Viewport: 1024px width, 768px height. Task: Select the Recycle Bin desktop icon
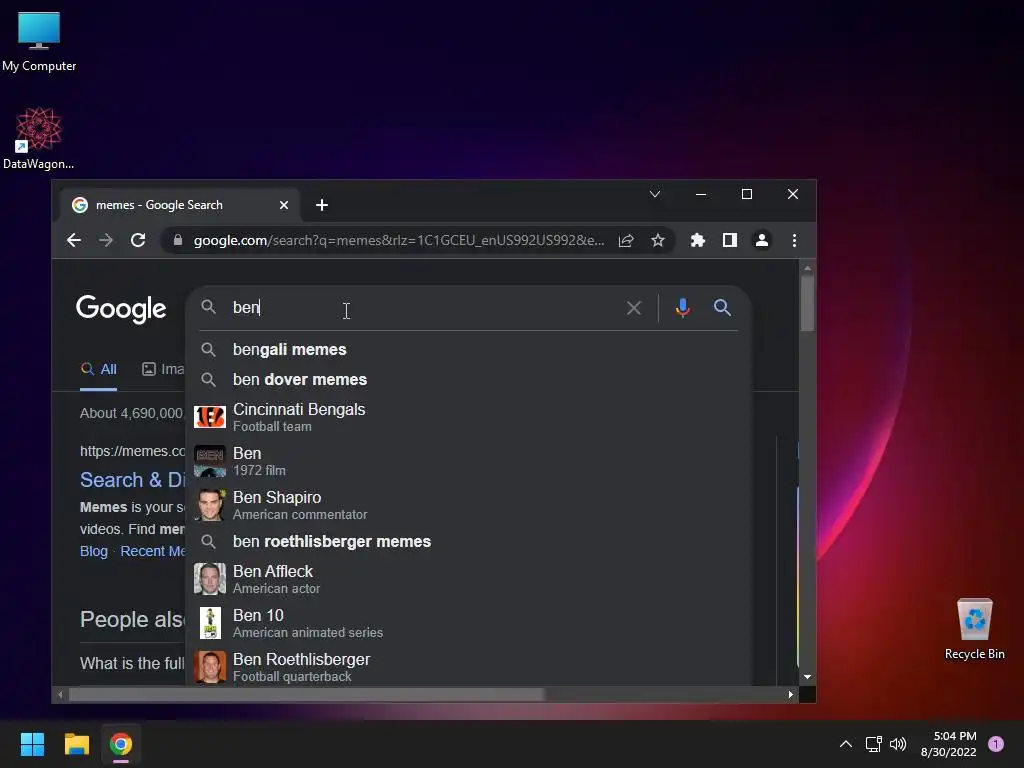tap(974, 629)
